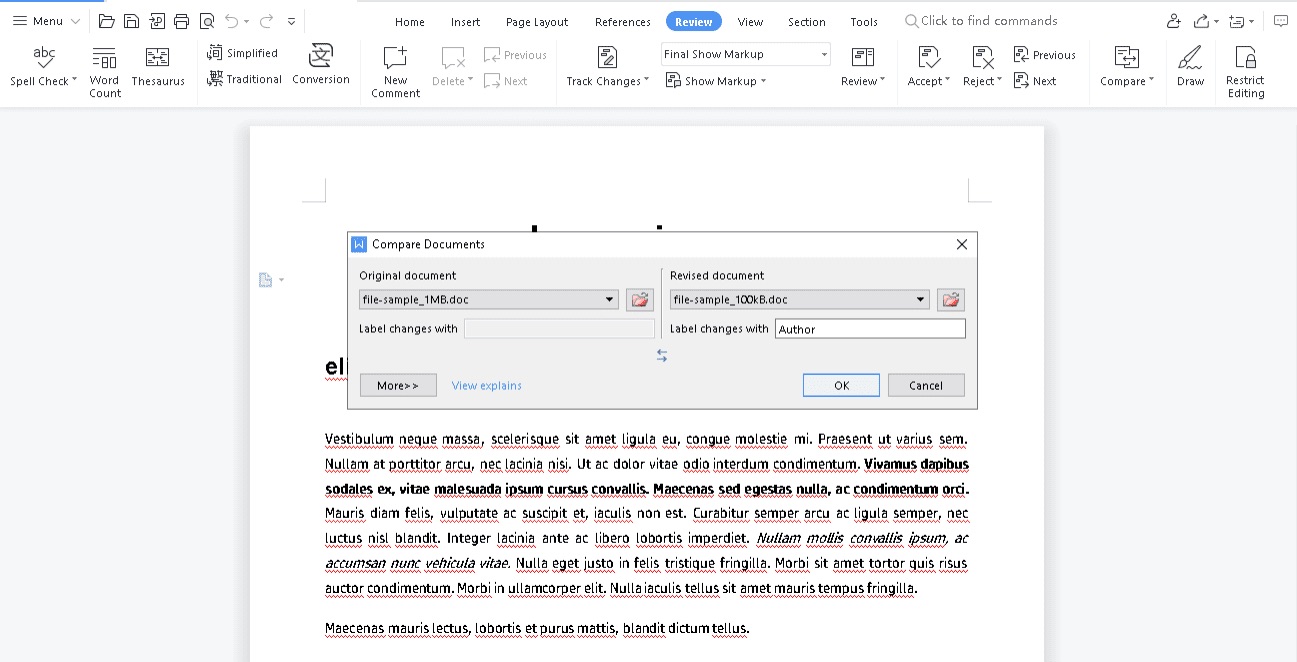Click the Accept change icon
Viewport: 1297px width, 662px height.
click(x=927, y=58)
